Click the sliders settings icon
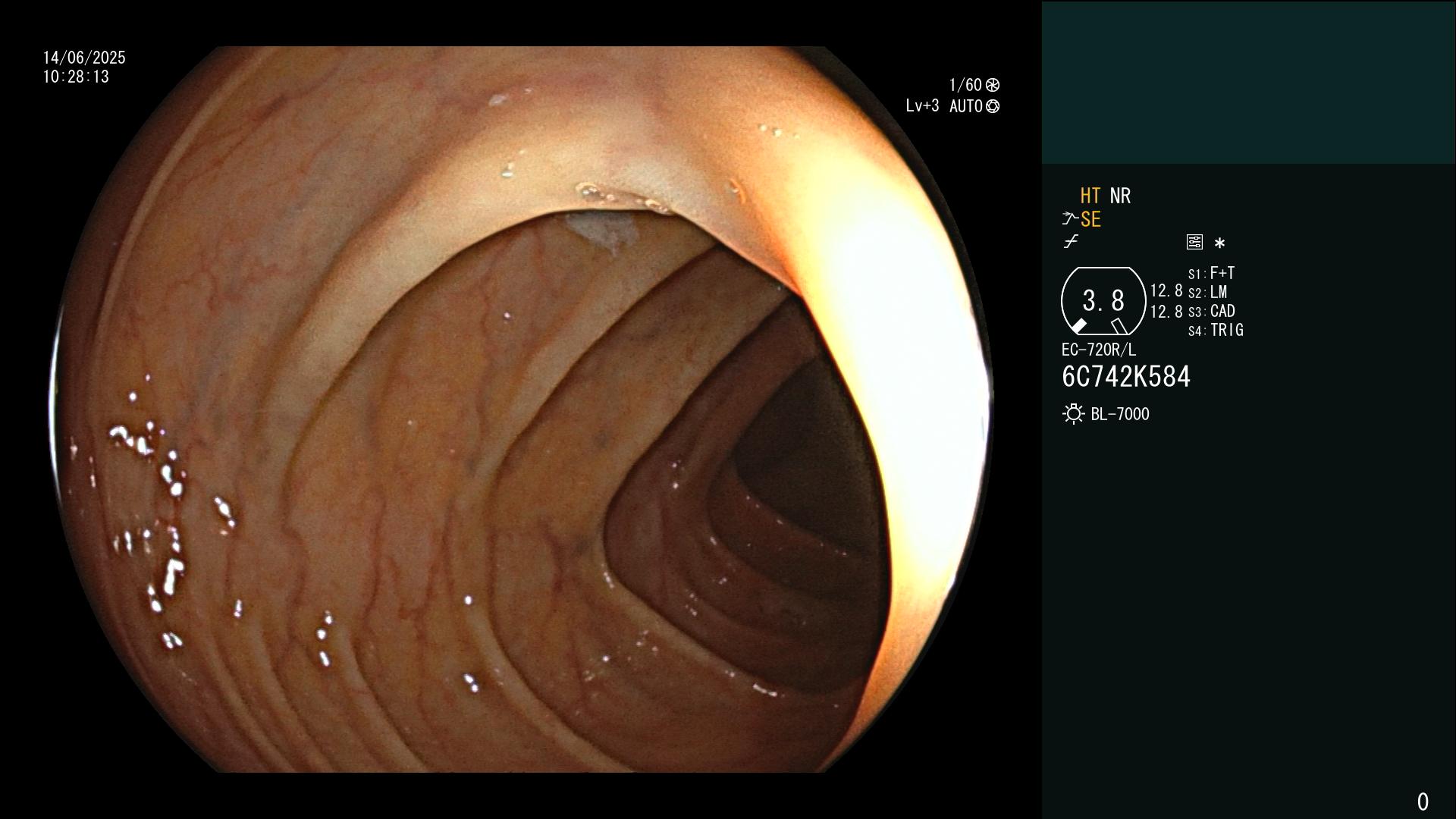Image resolution: width=1456 pixels, height=819 pixels. 1194,242
